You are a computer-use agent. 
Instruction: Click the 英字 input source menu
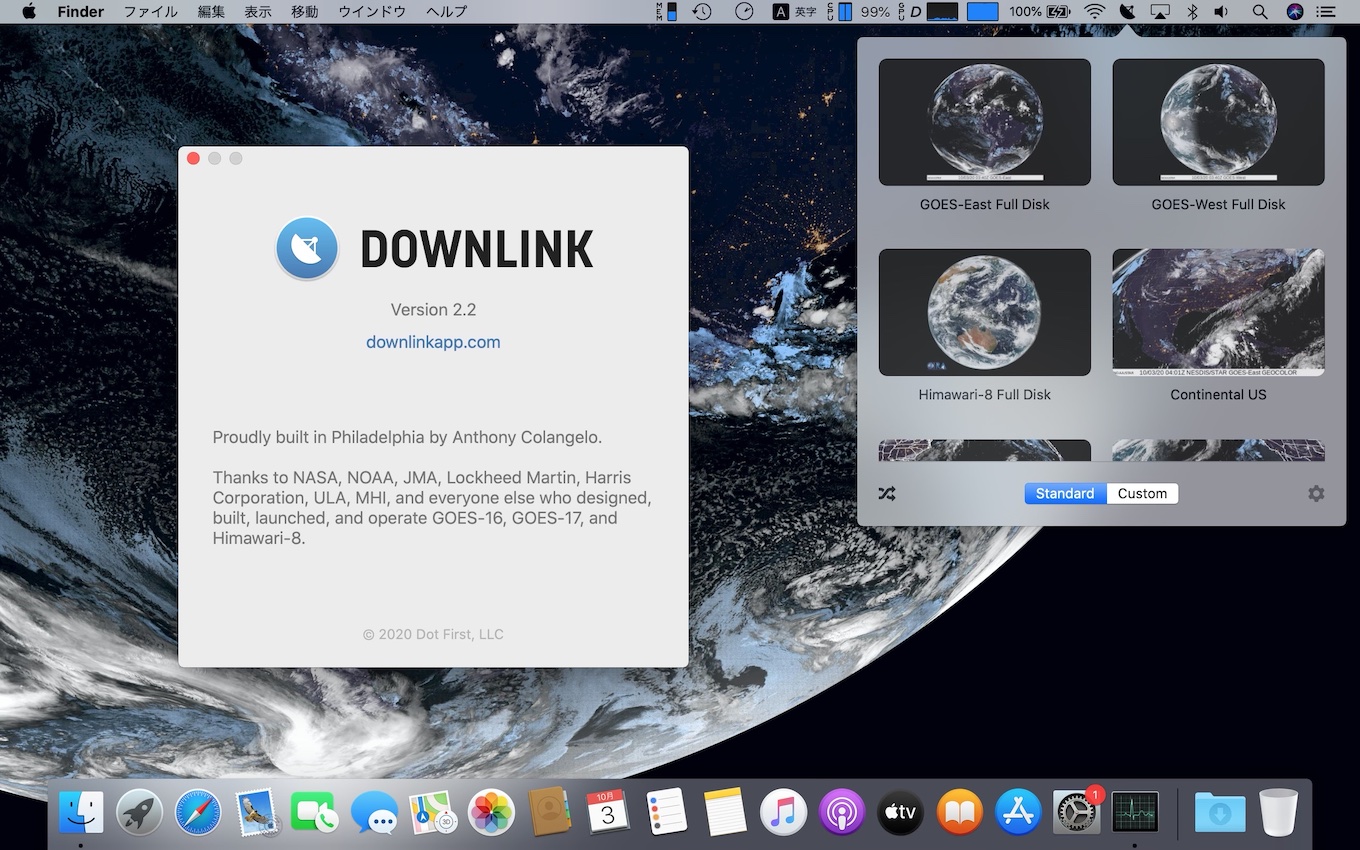coord(795,12)
